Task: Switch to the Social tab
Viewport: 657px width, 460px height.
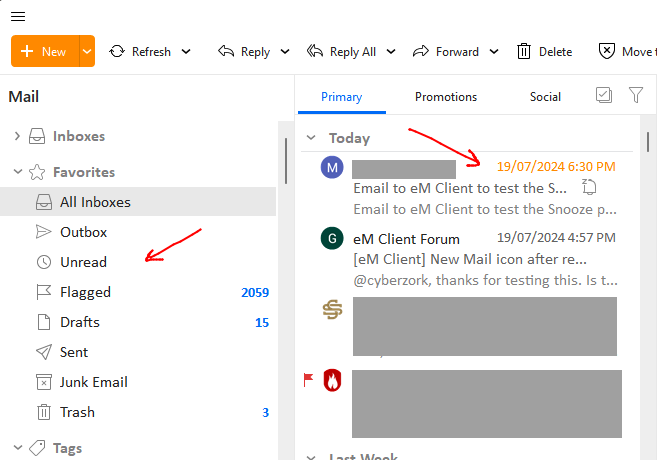Action: (x=545, y=97)
